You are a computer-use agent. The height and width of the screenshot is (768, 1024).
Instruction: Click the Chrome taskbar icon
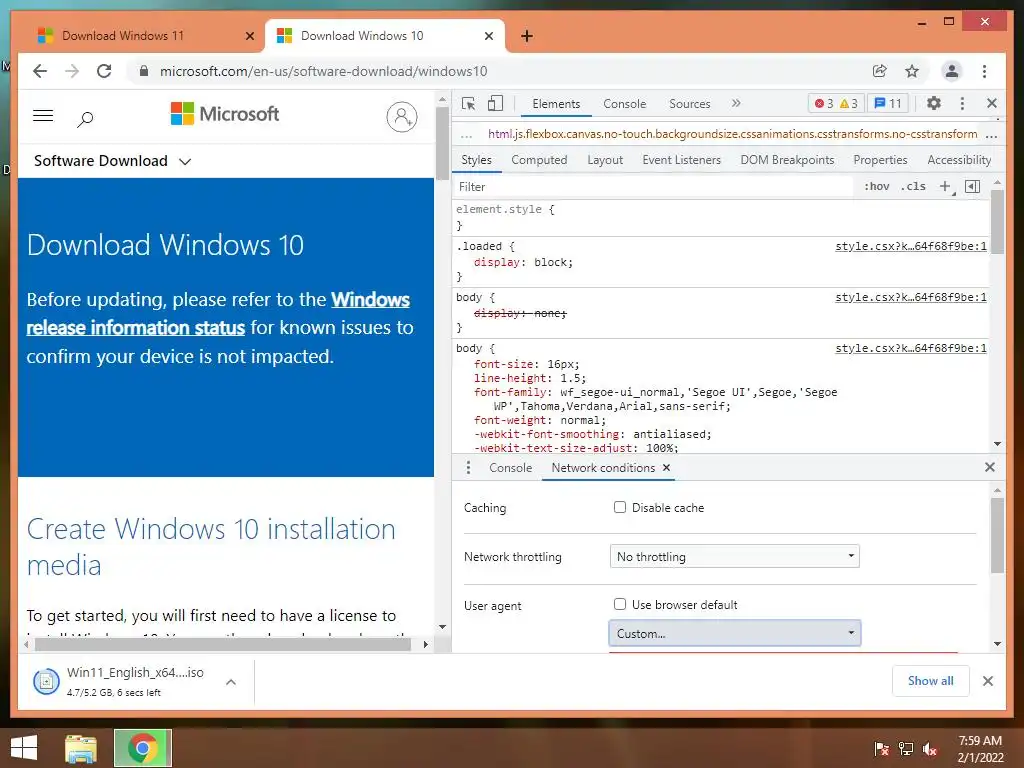coord(143,748)
